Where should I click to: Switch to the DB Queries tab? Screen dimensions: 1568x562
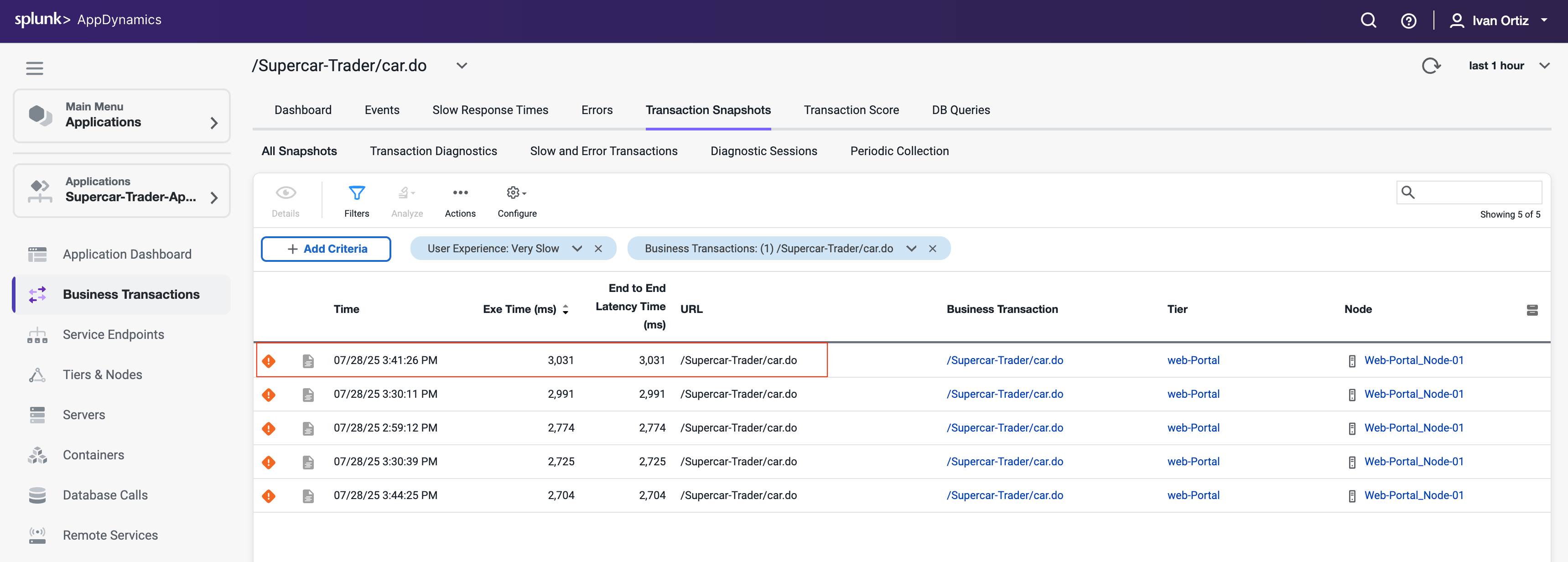pos(961,110)
